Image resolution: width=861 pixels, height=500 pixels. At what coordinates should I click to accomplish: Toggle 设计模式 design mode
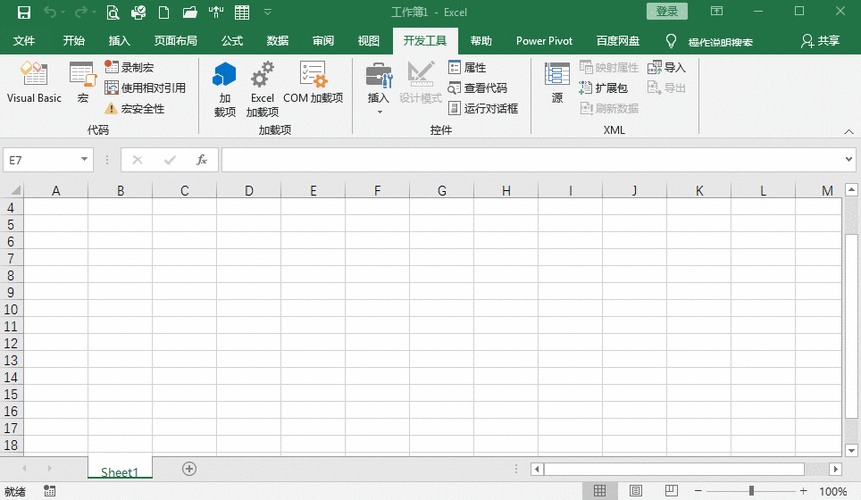421,82
